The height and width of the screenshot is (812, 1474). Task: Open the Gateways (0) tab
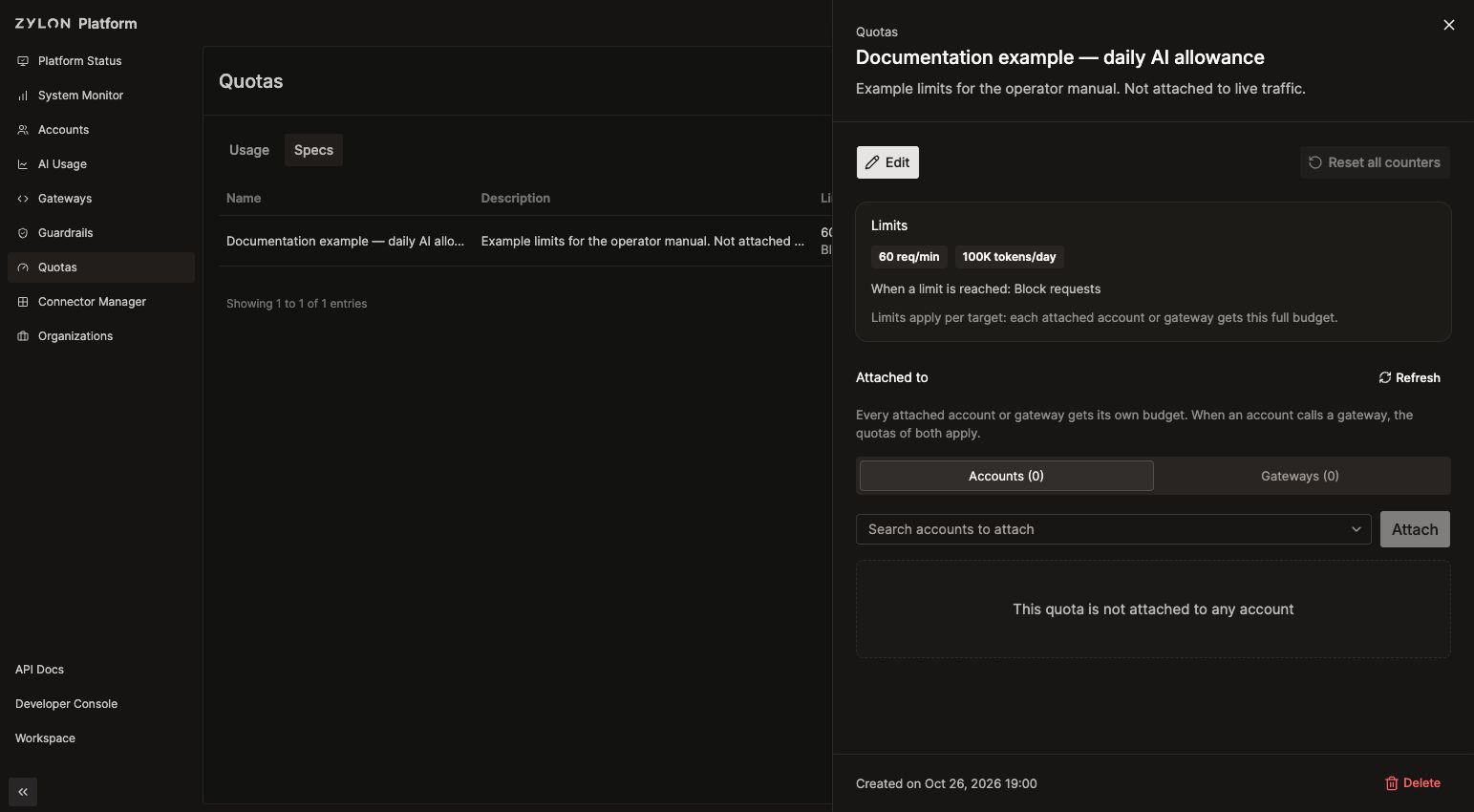[1300, 476]
